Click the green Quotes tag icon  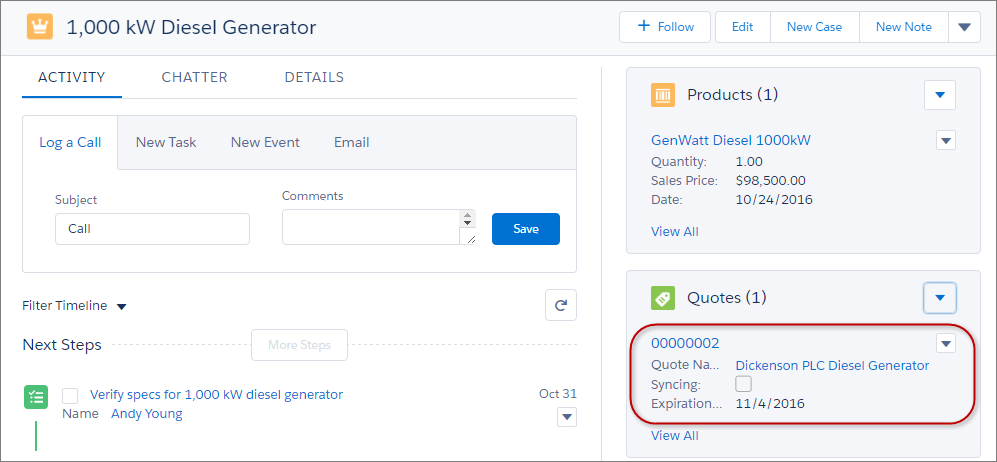pyautogui.click(x=663, y=298)
